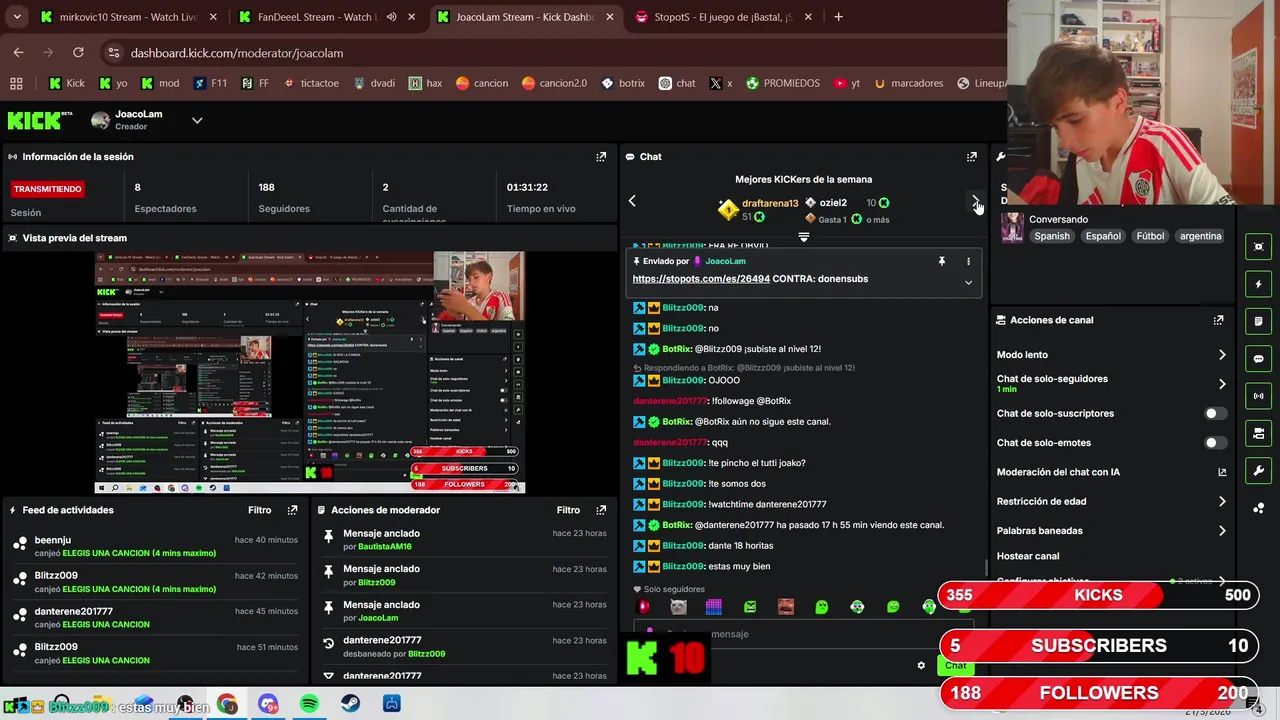Switch to FanDeeeL Stream browser tab

[x=318, y=17]
